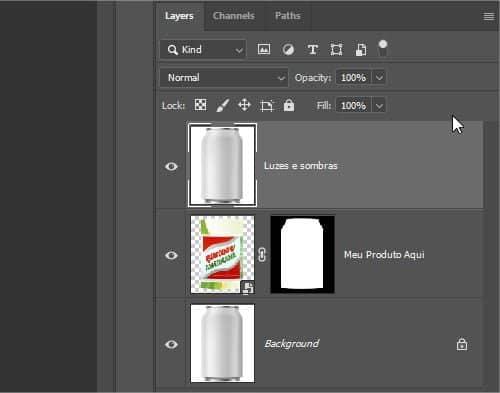Click the Fill 100% value field

(354, 106)
